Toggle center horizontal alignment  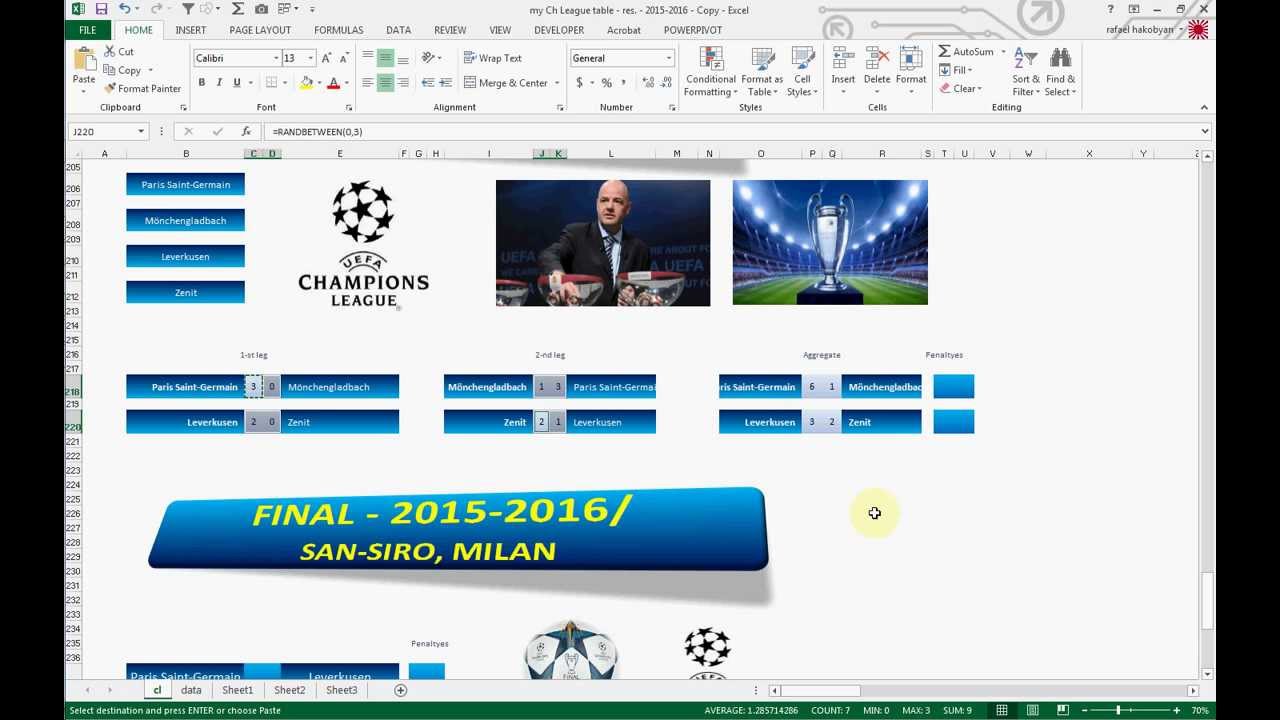click(x=385, y=83)
